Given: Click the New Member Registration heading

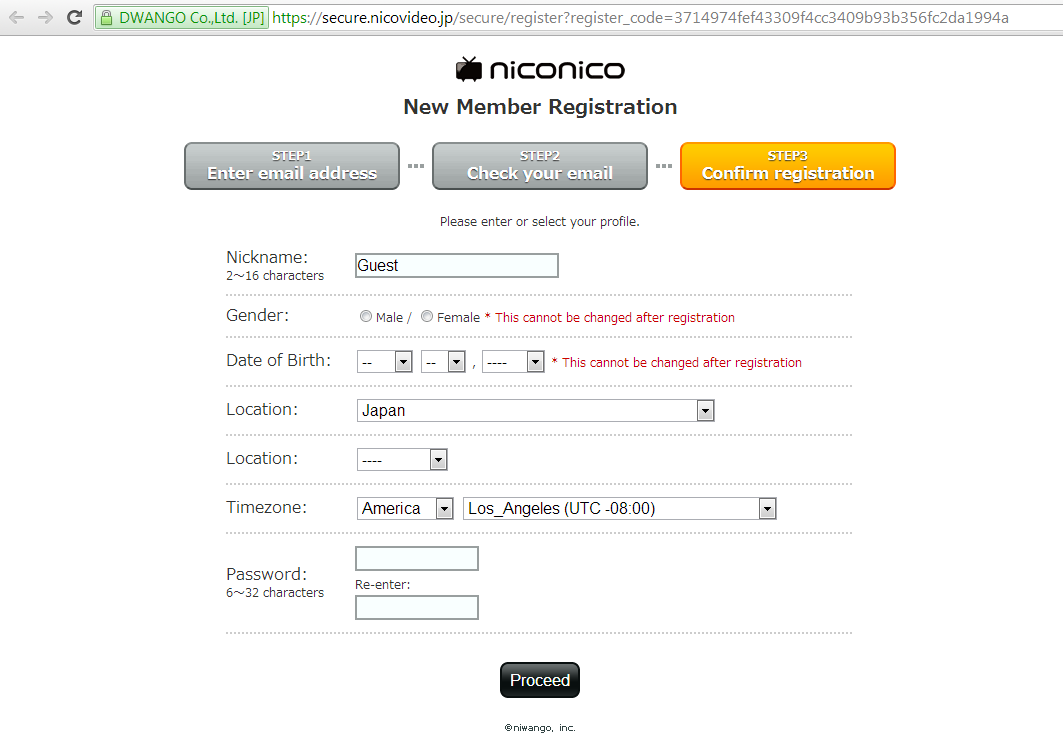Looking at the screenshot, I should coord(540,107).
